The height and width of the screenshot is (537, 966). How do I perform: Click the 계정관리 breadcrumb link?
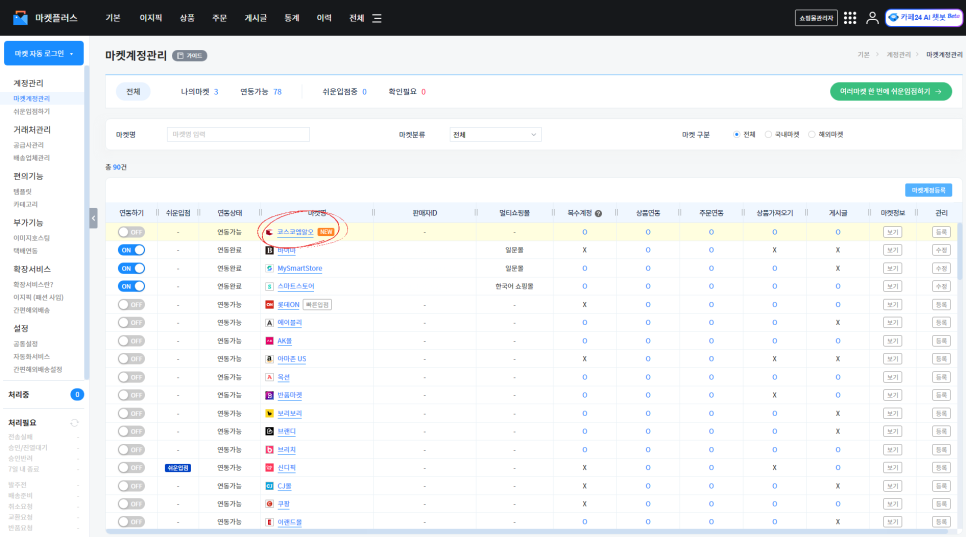pos(898,55)
